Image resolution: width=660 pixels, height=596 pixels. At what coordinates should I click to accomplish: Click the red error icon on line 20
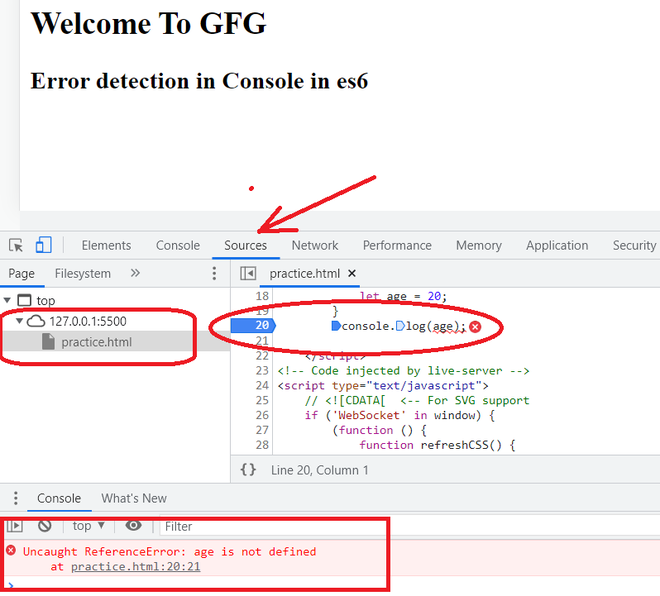click(x=475, y=327)
